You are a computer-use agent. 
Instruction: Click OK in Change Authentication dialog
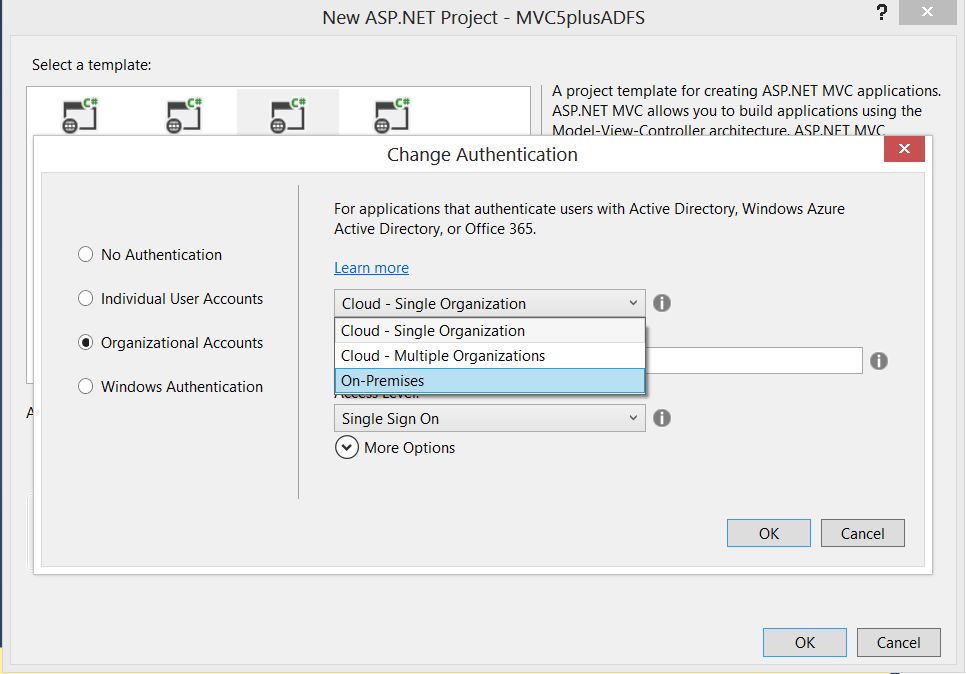(x=769, y=534)
